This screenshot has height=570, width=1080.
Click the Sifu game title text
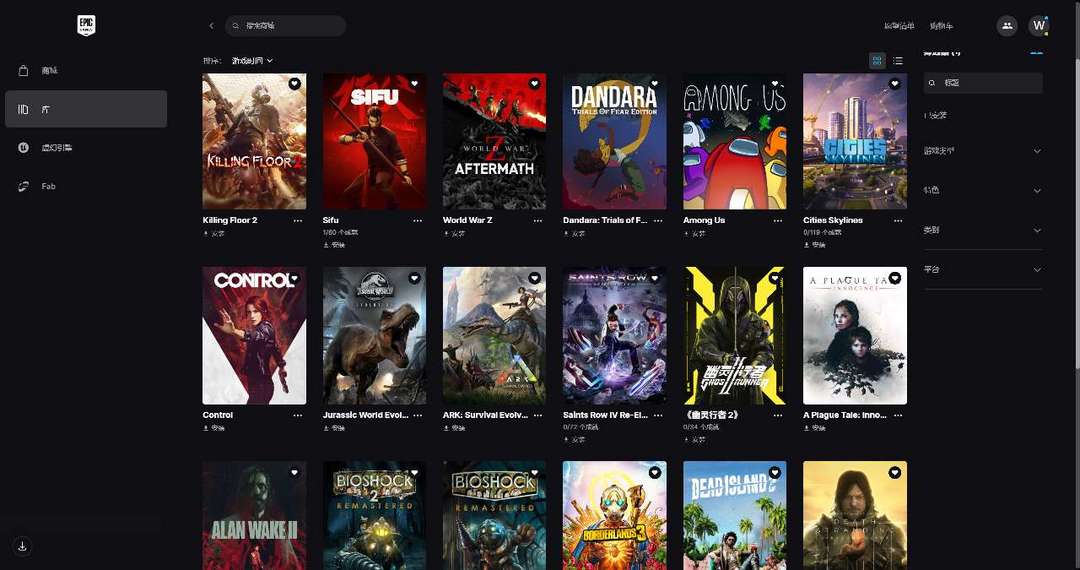(x=331, y=220)
